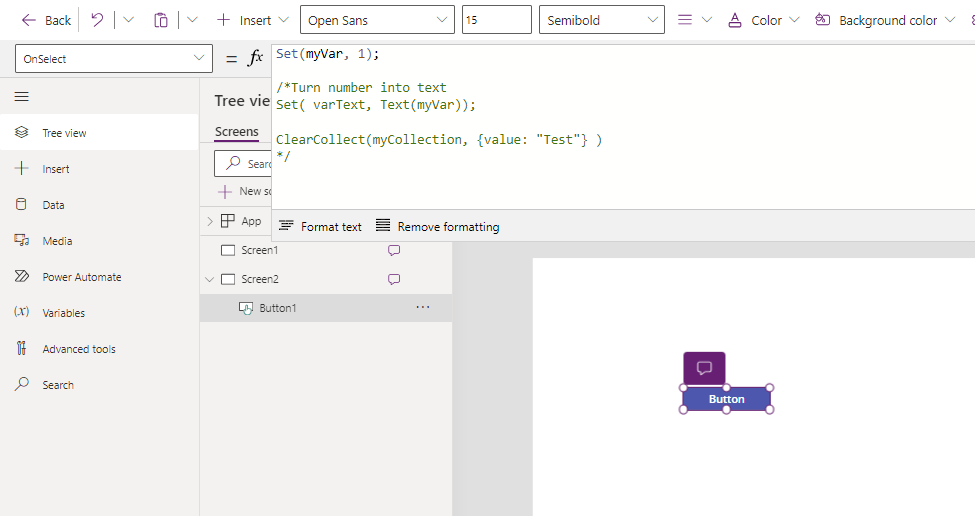
Task: Collapse the Screen2 node chevron
Action: pyautogui.click(x=210, y=279)
